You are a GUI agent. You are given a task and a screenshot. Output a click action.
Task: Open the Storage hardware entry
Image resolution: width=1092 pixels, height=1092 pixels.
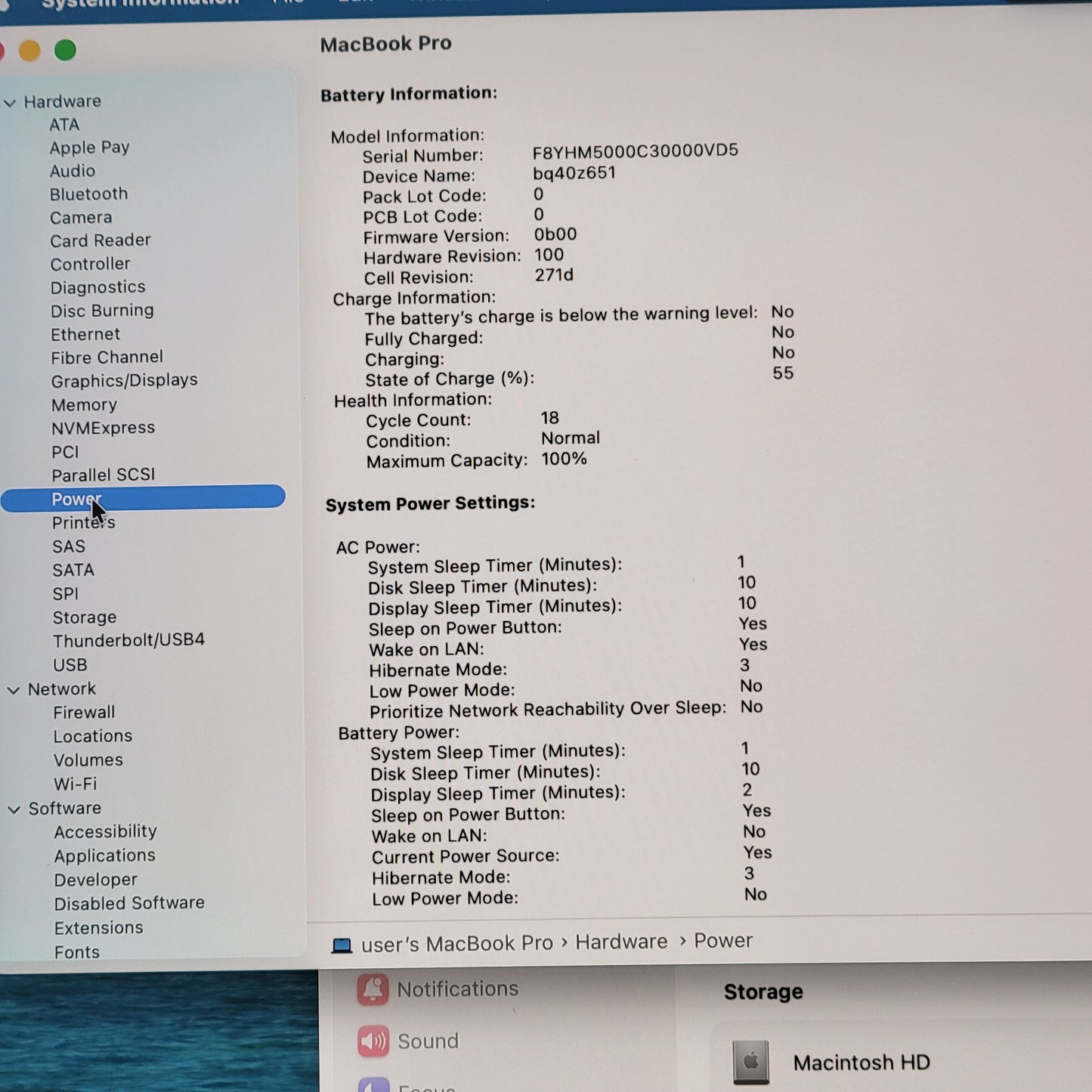(x=85, y=617)
